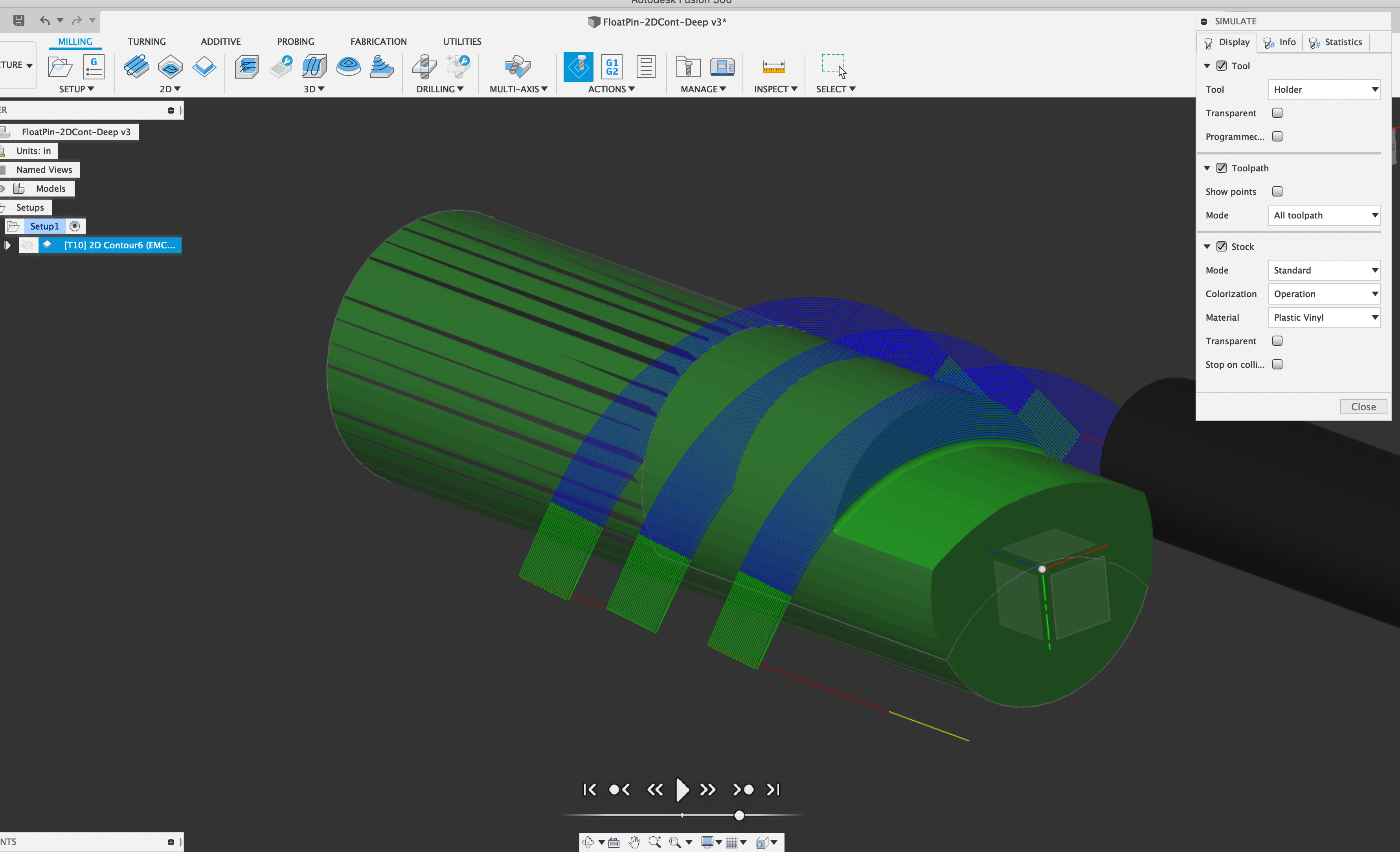Open the Colorization dropdown set to Operation
Screen dimensions: 1400x852
1325,294
